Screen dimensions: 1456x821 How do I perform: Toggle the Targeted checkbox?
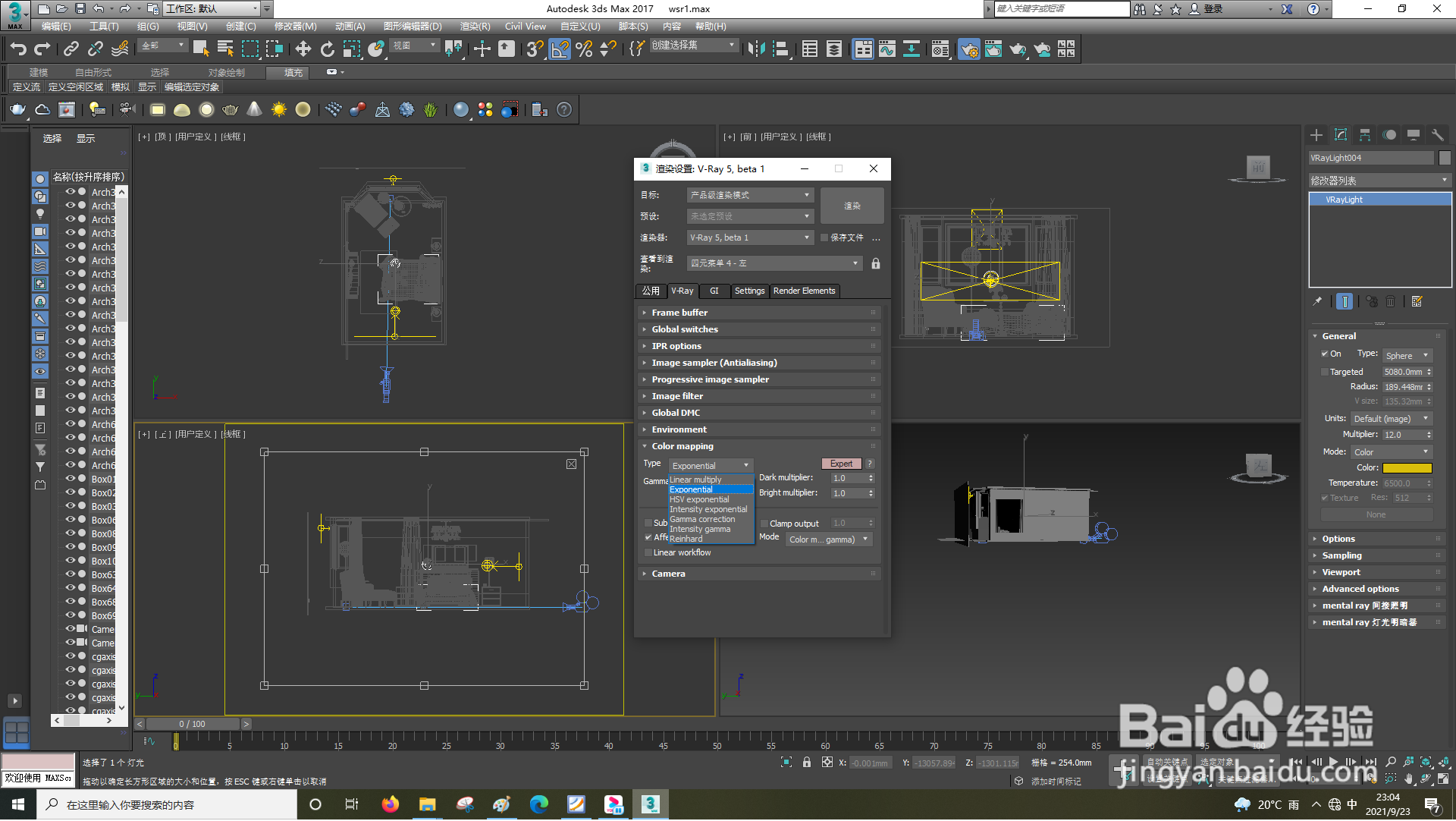tap(1325, 372)
